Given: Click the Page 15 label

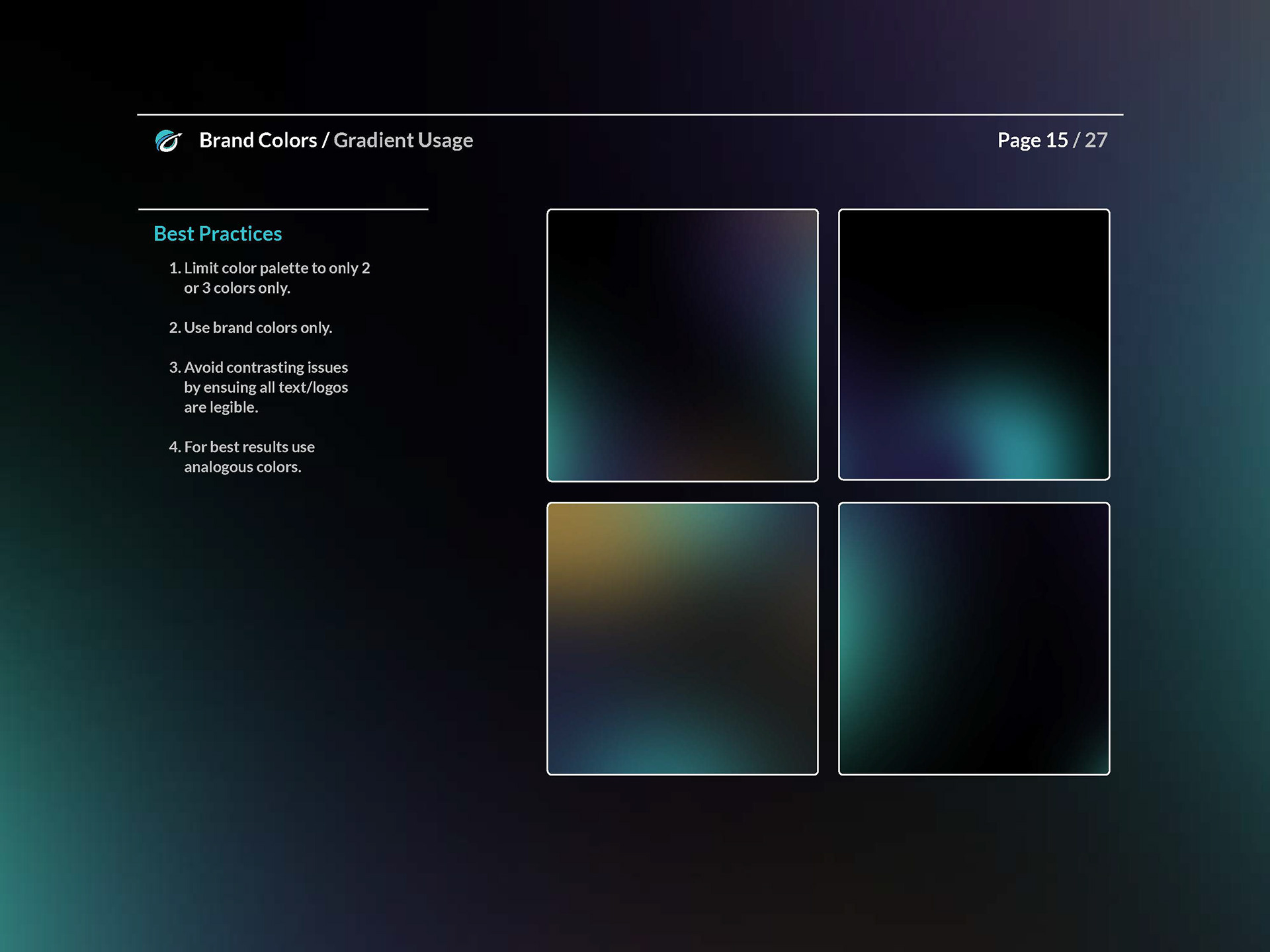Looking at the screenshot, I should (x=1032, y=140).
